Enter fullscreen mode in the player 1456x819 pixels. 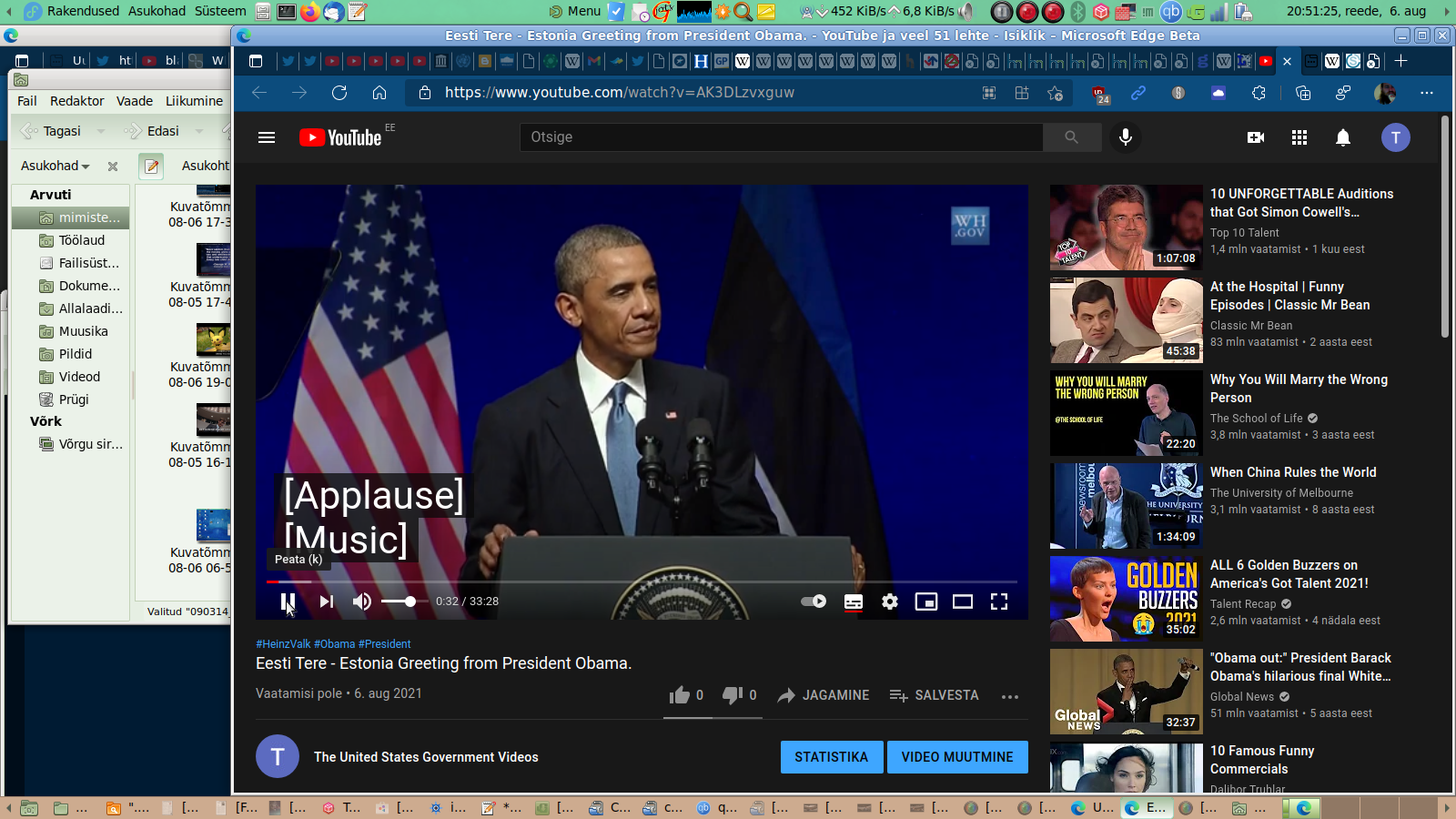(998, 602)
